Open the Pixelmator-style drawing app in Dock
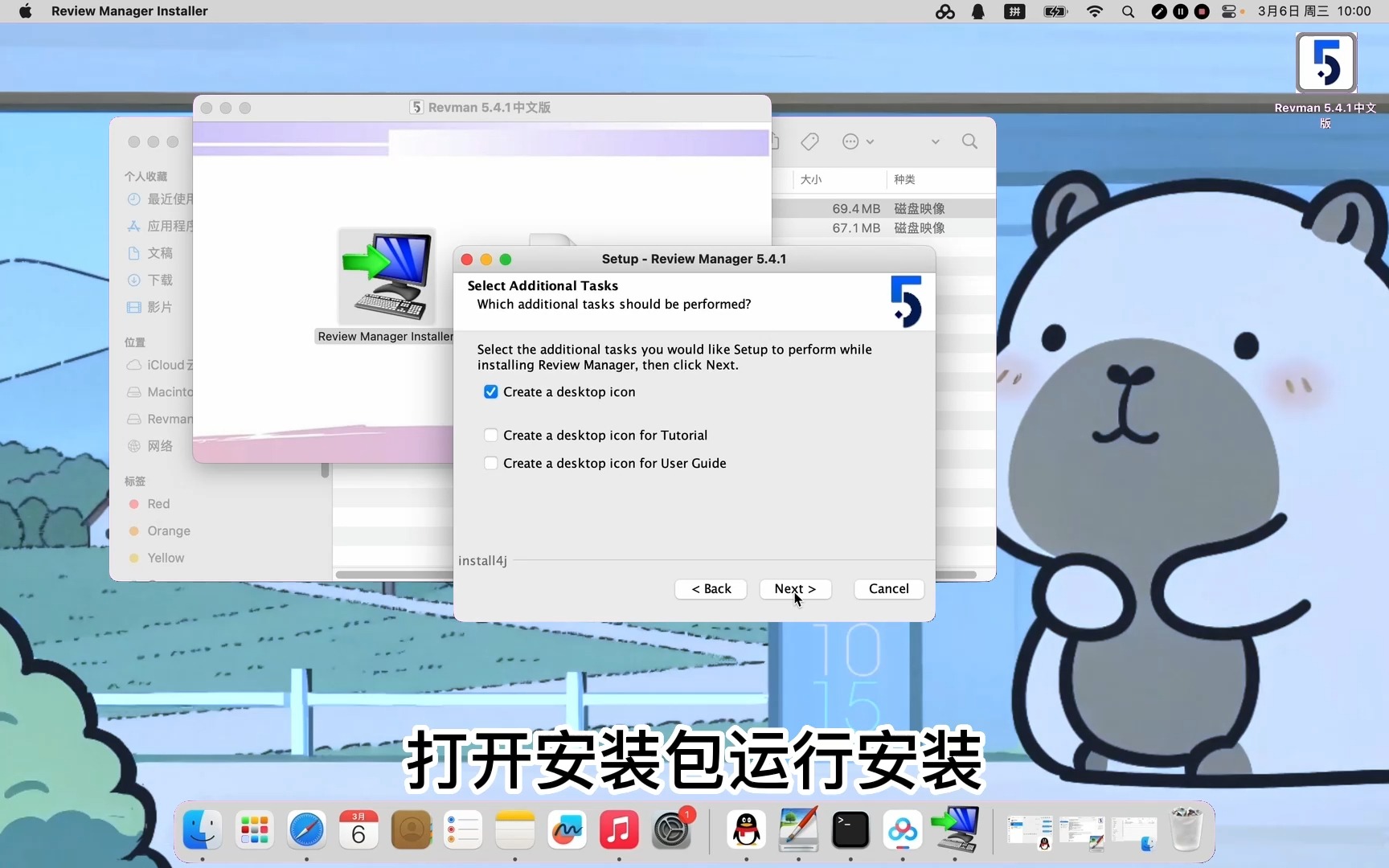 pyautogui.click(x=798, y=830)
